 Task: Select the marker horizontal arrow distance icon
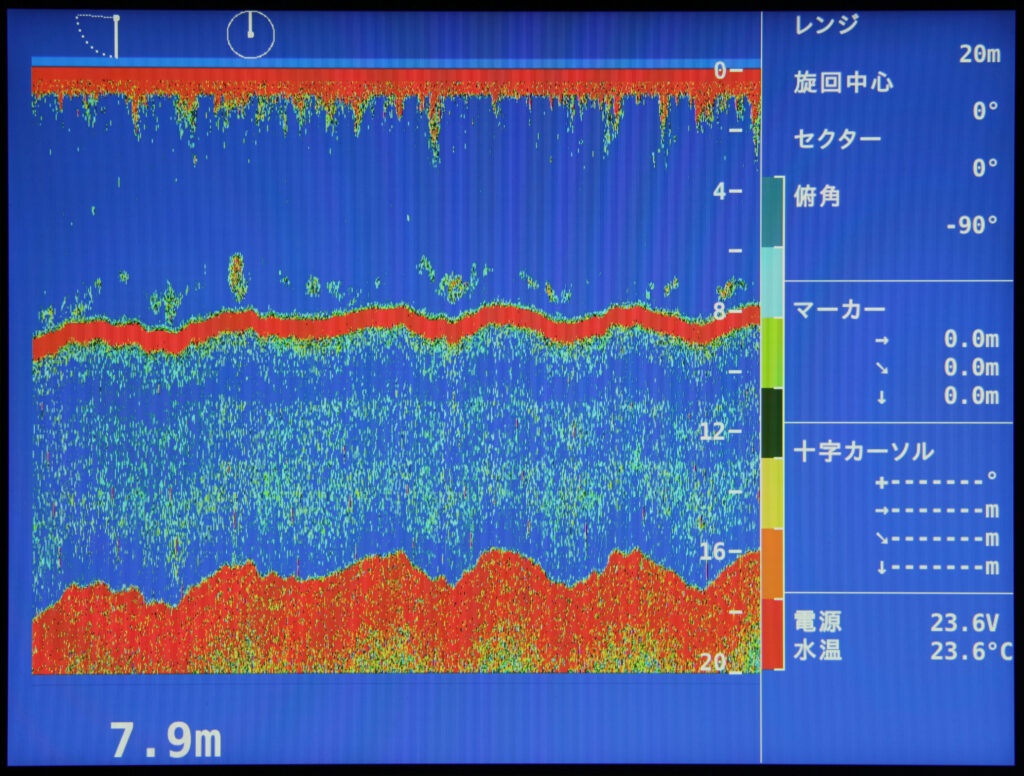(881, 341)
